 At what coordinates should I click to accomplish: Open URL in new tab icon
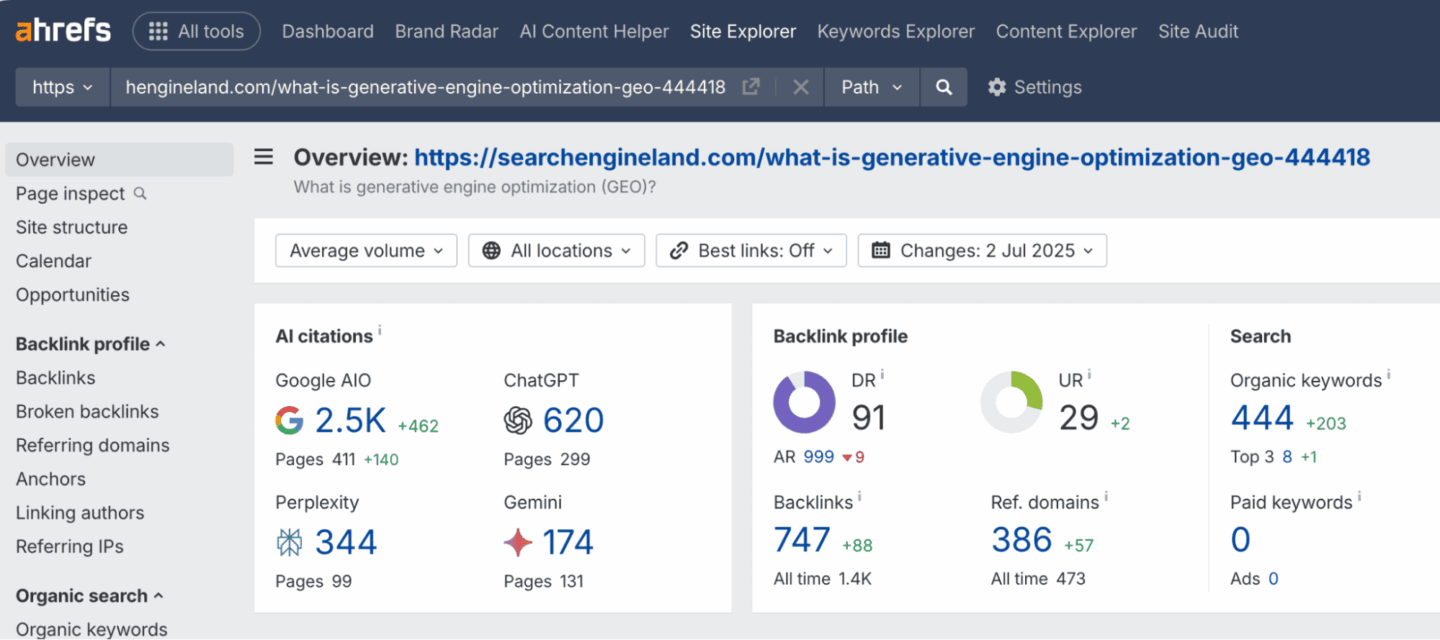click(751, 87)
